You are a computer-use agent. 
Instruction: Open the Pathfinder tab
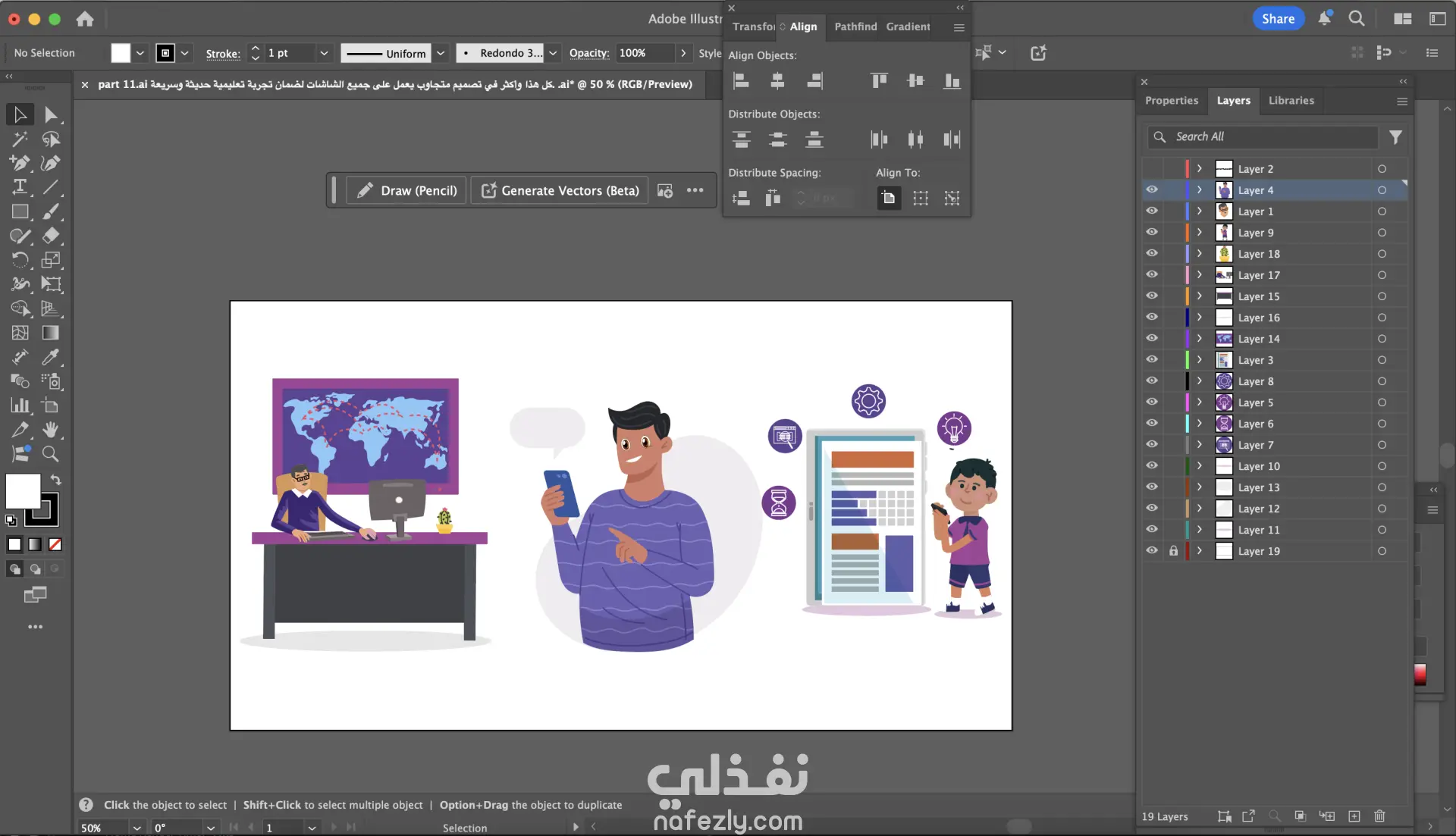pos(855,27)
